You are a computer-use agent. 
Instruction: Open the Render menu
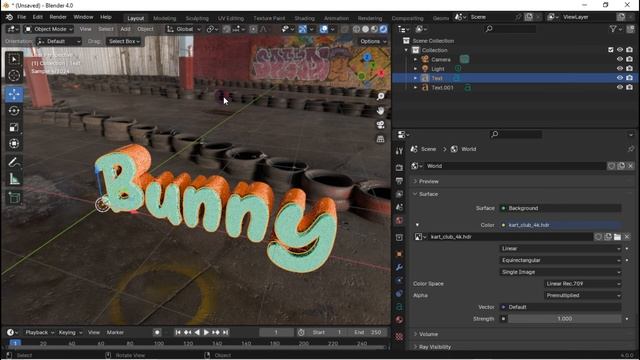click(x=58, y=17)
